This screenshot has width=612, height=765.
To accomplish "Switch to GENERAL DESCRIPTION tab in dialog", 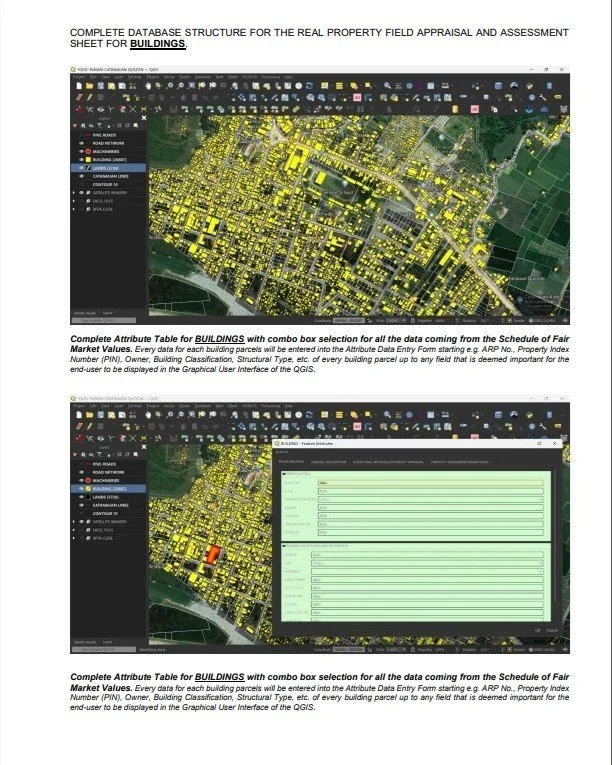I will pos(328,462).
